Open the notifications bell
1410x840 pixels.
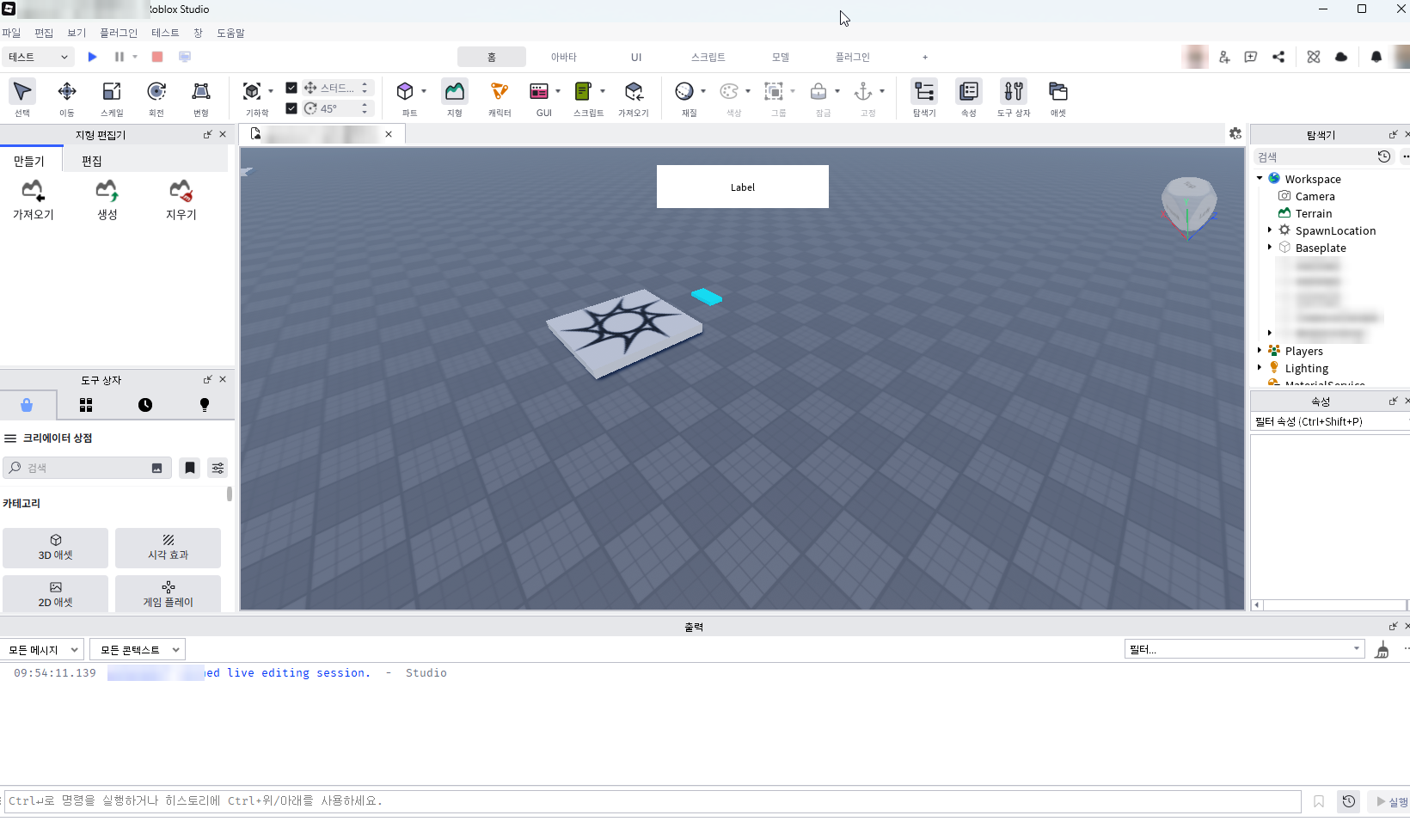tap(1376, 57)
